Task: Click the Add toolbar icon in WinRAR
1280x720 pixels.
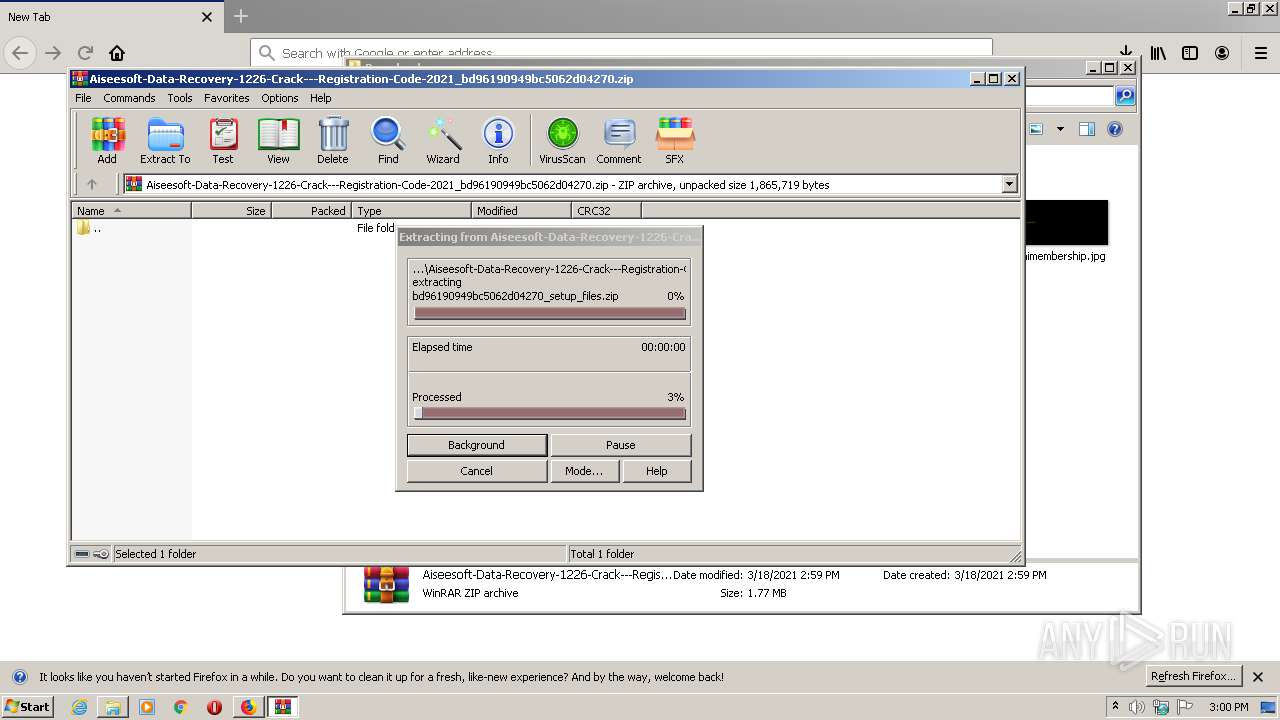Action: click(x=107, y=140)
